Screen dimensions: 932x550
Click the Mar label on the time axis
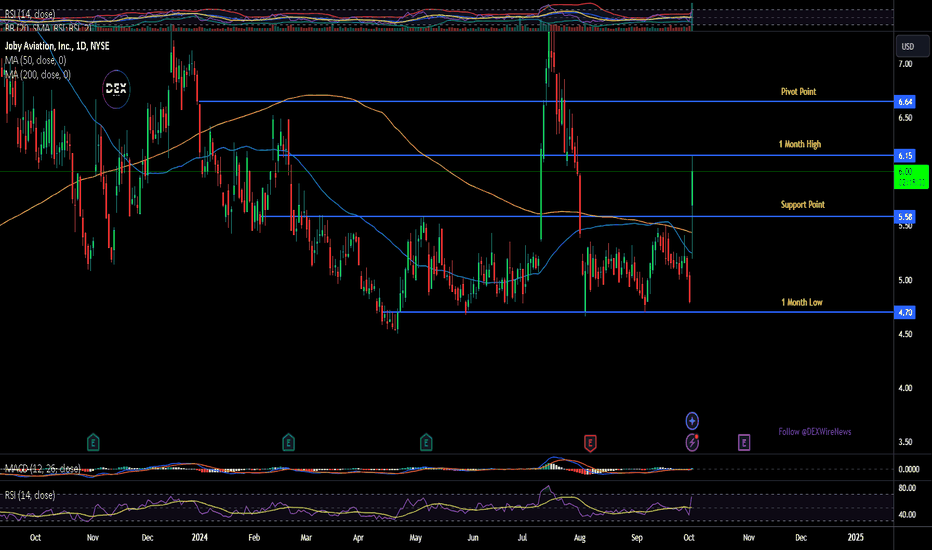tap(306, 538)
